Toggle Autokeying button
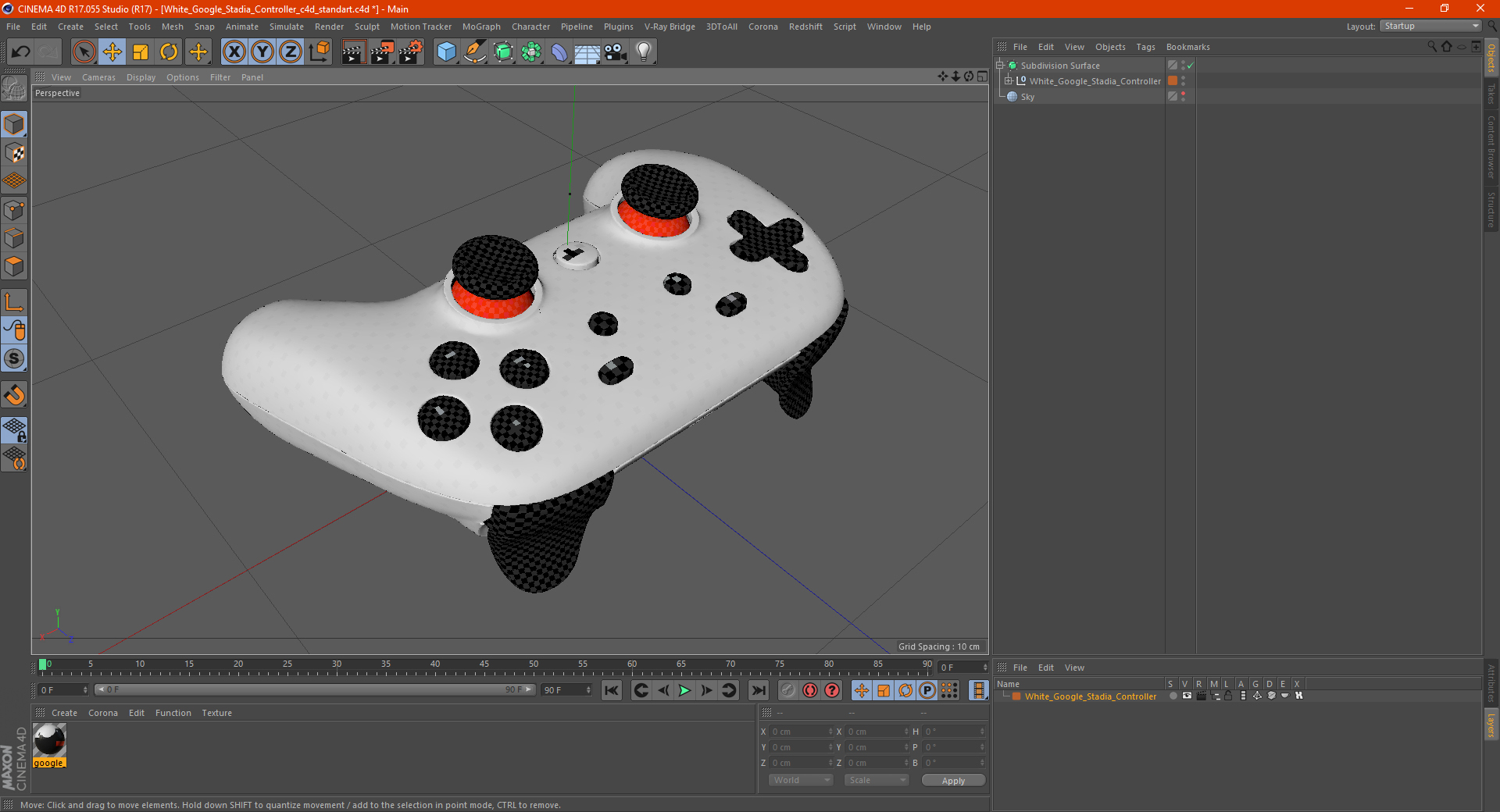 810,690
